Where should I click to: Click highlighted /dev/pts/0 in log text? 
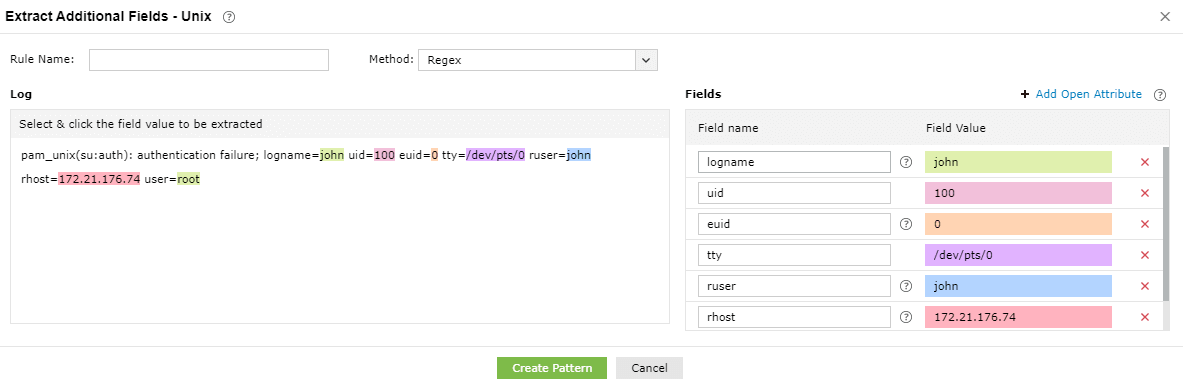pyautogui.click(x=495, y=155)
